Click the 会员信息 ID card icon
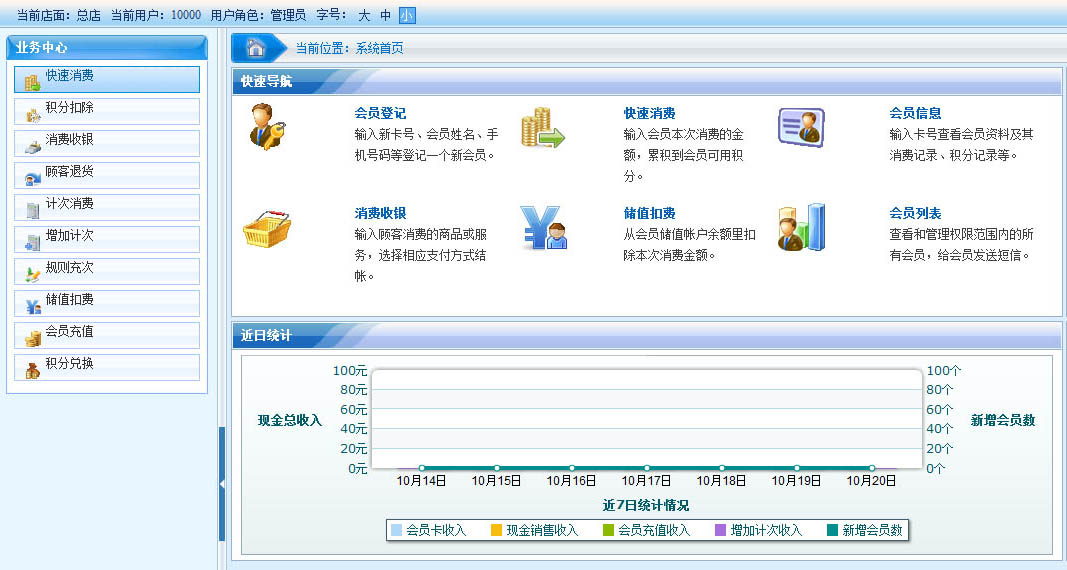This screenshot has height=570, width=1067. (801, 127)
